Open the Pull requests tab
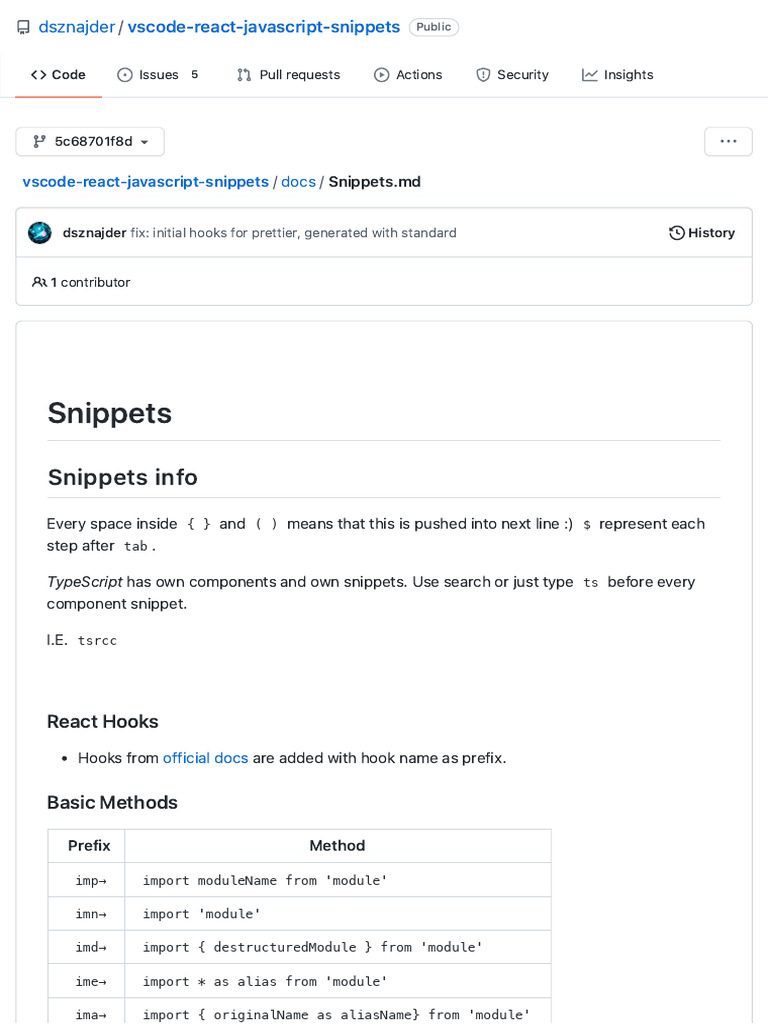Image resolution: width=768 pixels, height=1024 pixels. [x=288, y=75]
